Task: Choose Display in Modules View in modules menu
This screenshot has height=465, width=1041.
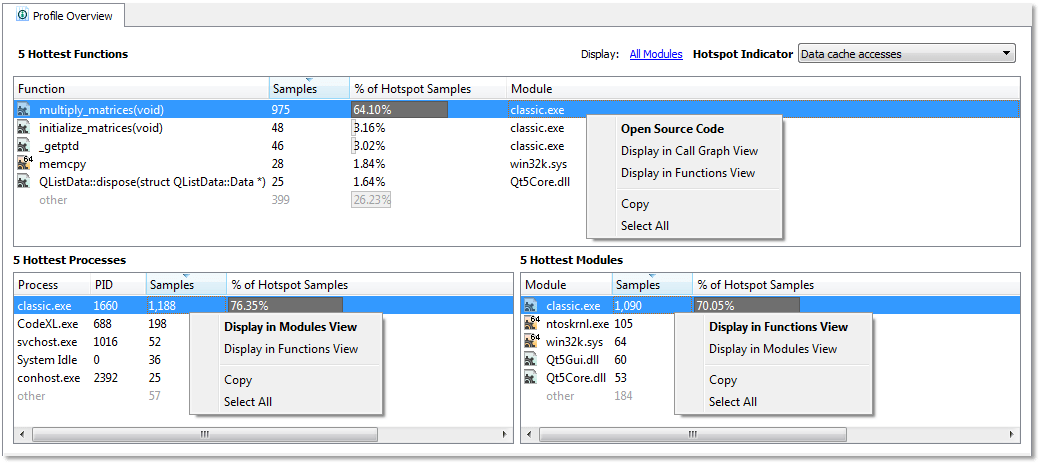Action: pyautogui.click(x=773, y=349)
